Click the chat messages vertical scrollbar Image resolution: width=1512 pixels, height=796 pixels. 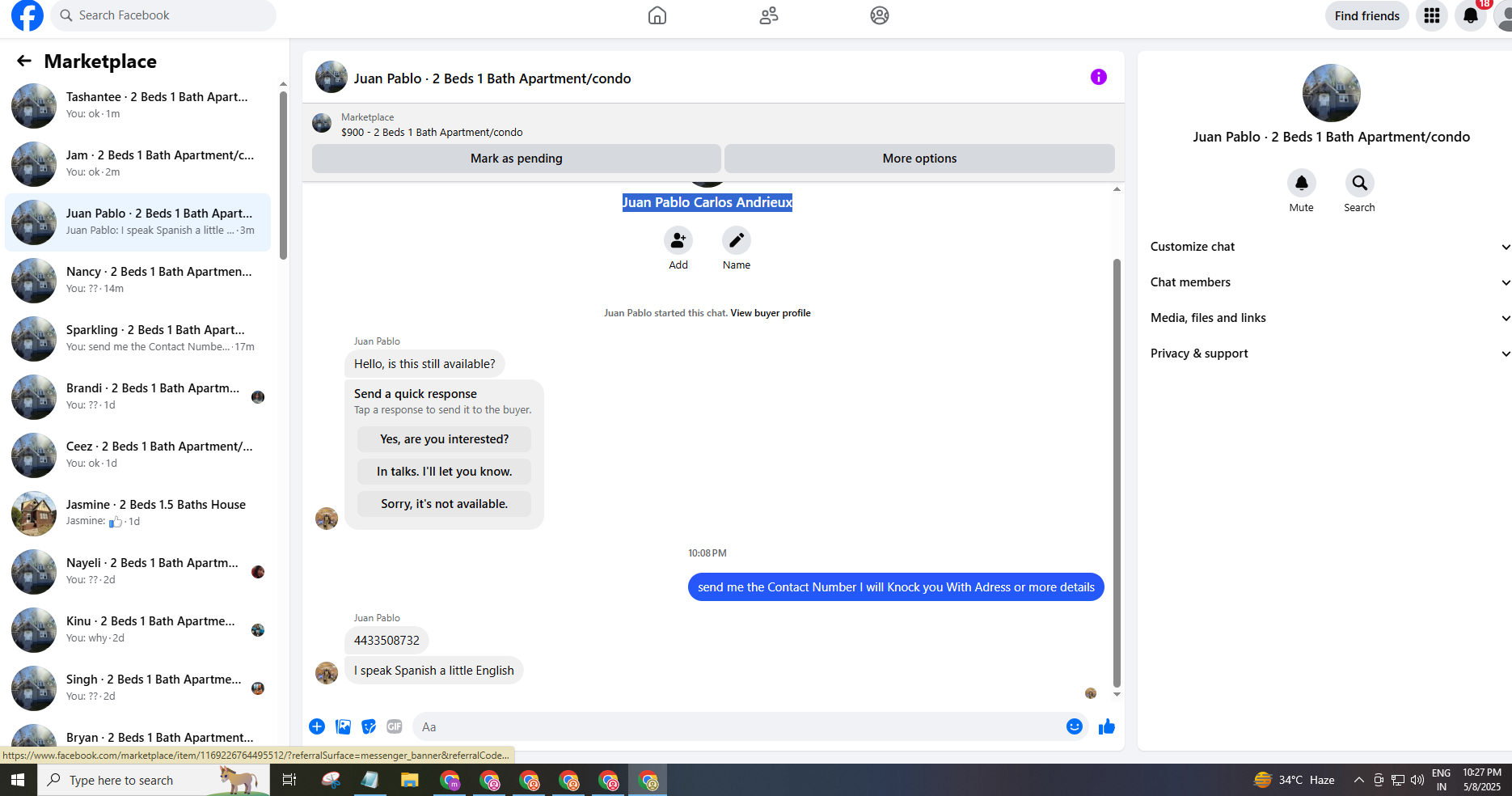(x=1117, y=473)
